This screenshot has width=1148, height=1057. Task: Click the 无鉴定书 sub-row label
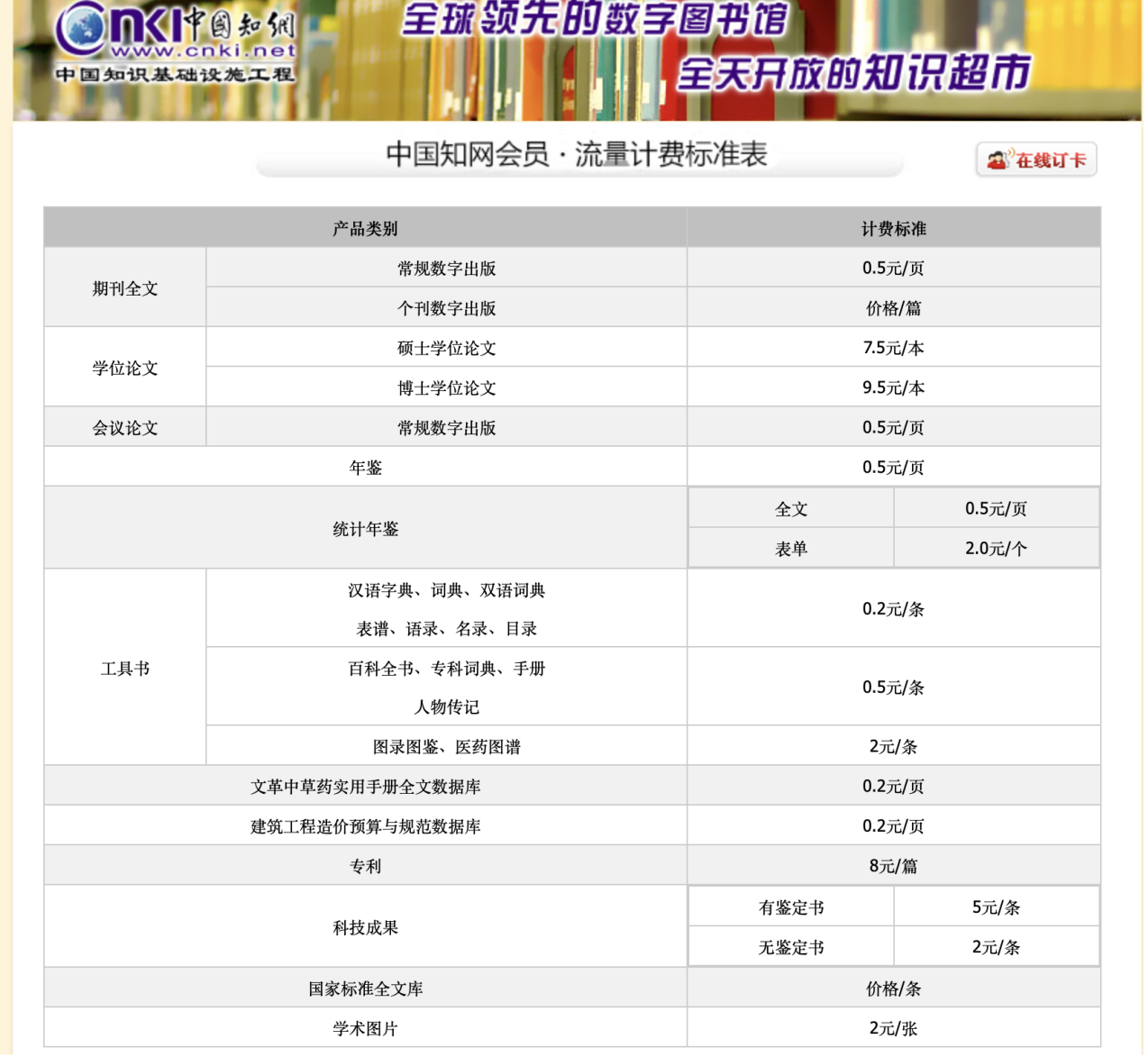click(x=791, y=947)
